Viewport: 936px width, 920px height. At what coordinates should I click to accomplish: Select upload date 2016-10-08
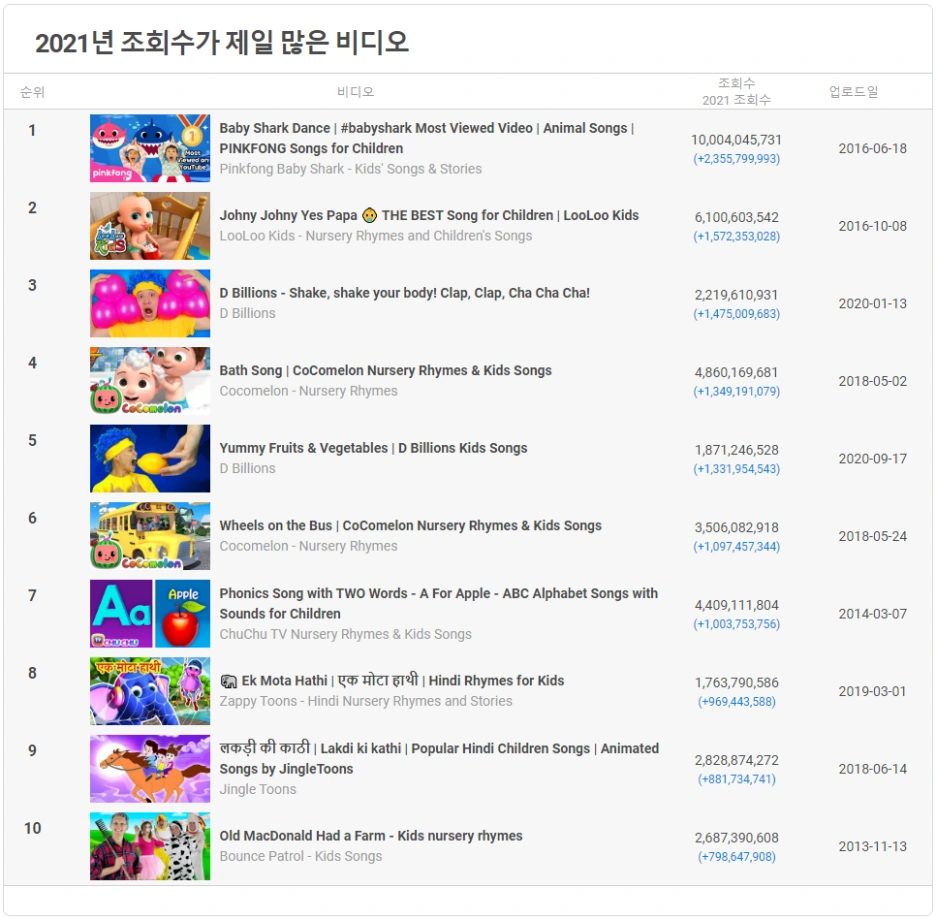click(872, 226)
